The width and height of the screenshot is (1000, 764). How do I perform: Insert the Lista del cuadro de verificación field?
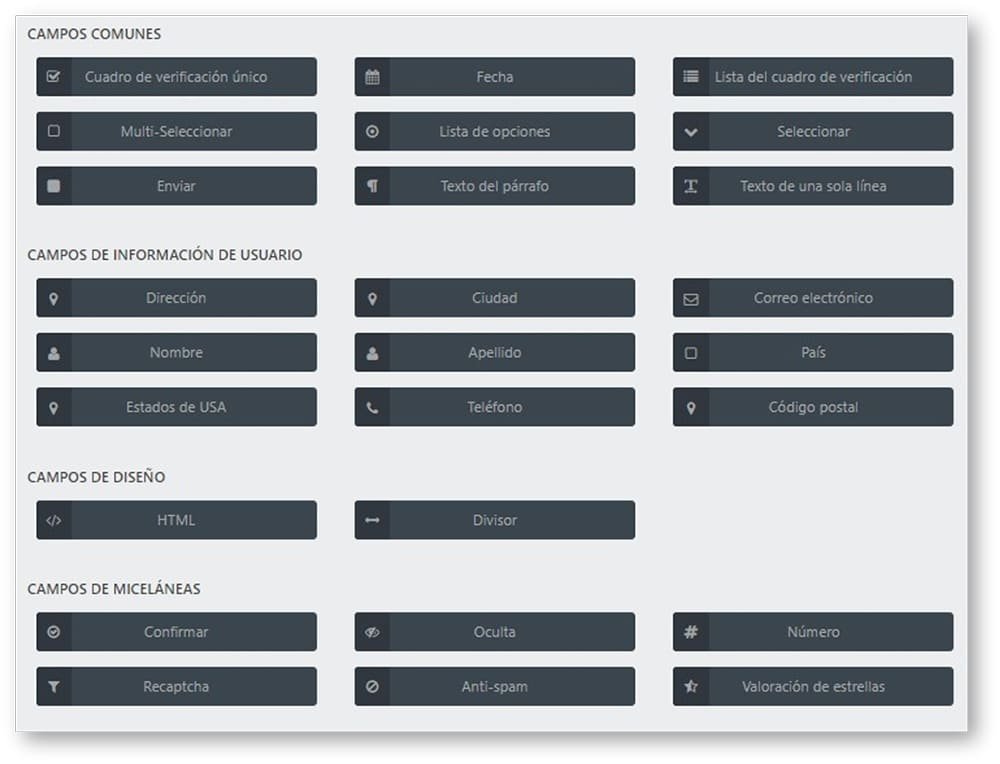(812, 77)
